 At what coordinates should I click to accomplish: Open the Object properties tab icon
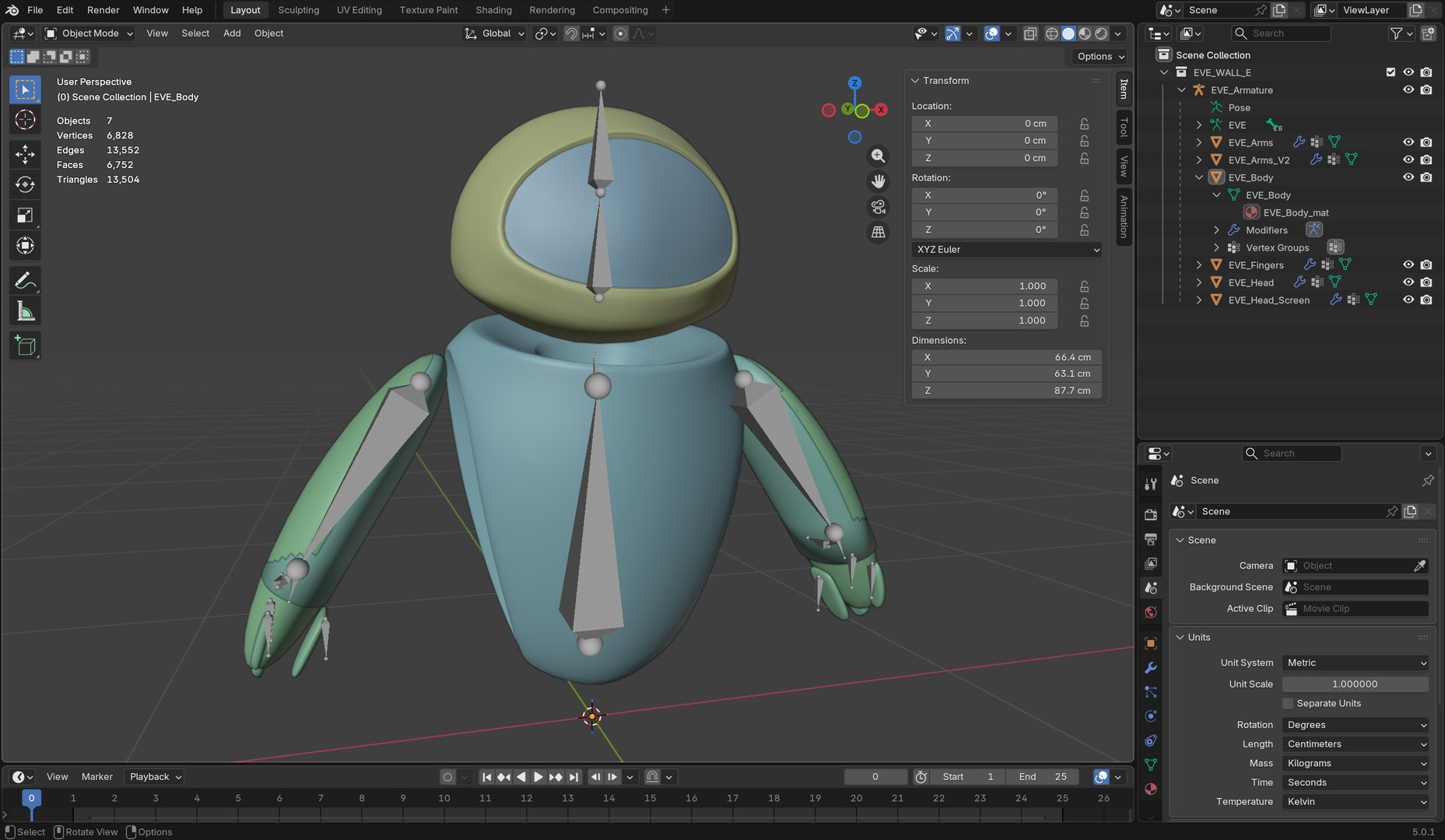coord(1151,643)
